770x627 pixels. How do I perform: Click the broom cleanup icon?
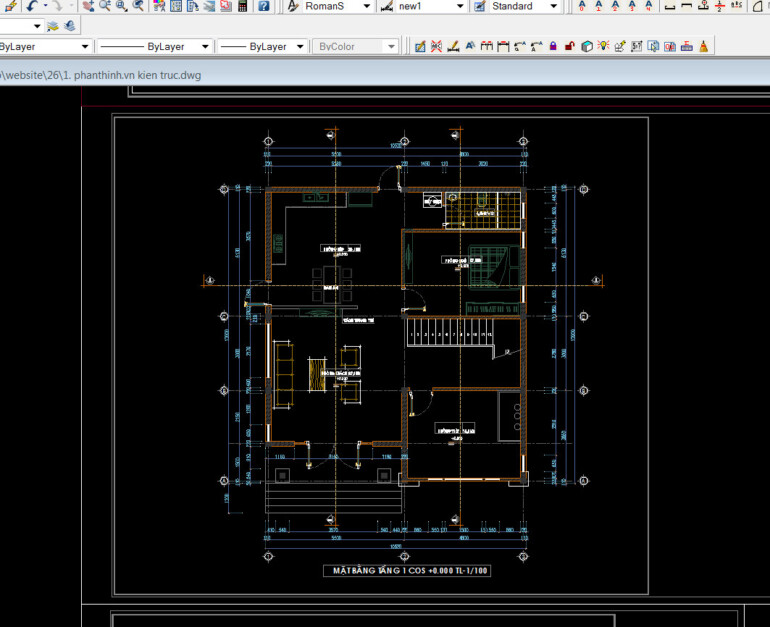pos(703,47)
